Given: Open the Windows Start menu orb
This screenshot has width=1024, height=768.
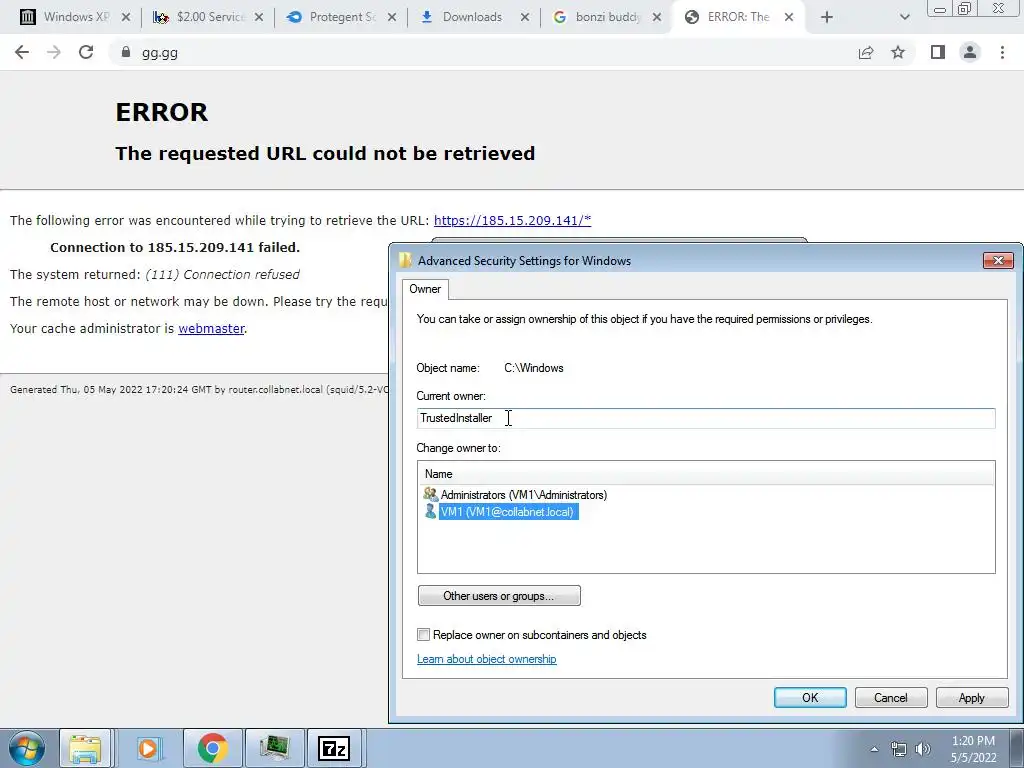Looking at the screenshot, I should [26, 748].
